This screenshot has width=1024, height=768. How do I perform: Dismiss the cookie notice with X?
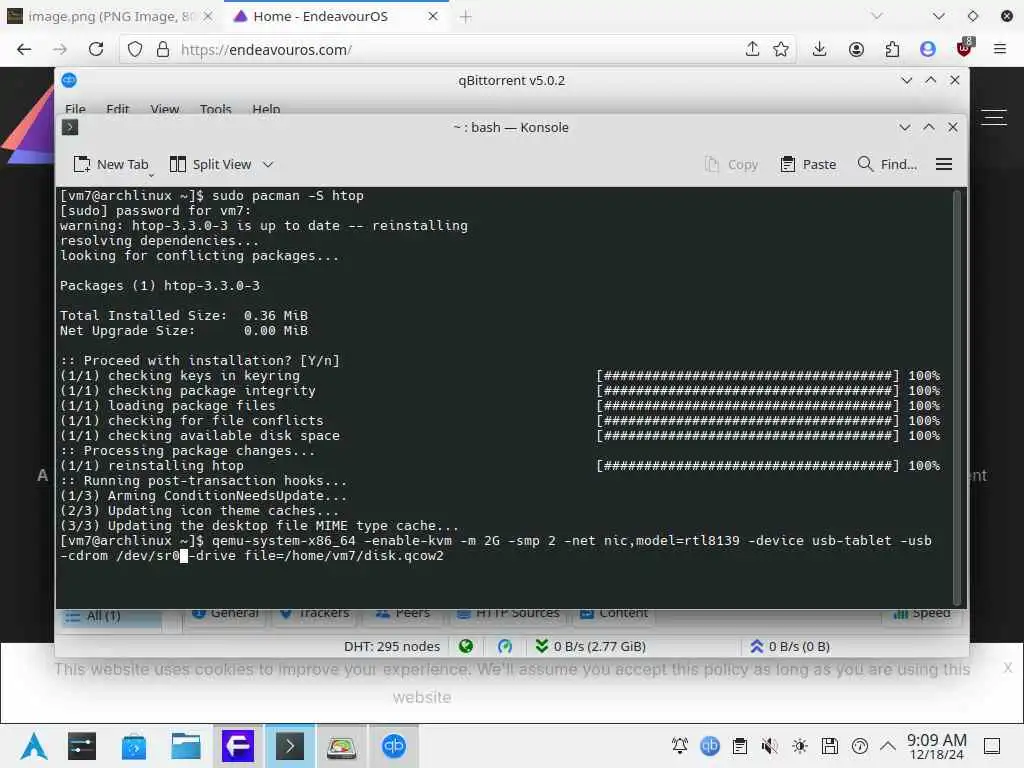1008,667
